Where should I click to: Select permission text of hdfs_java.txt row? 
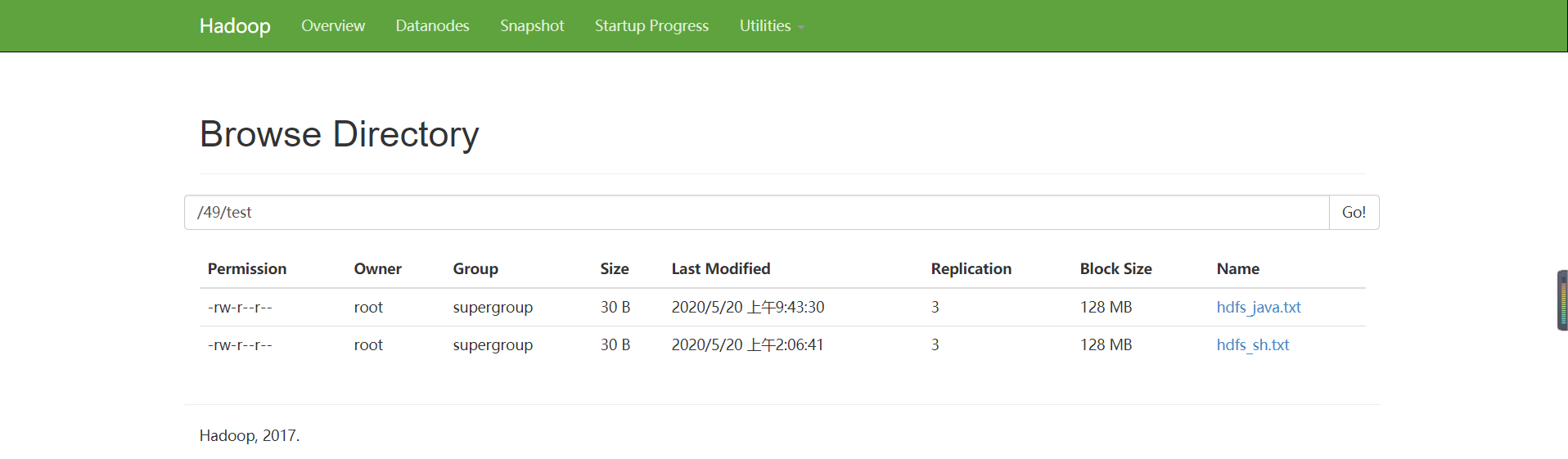240,308
